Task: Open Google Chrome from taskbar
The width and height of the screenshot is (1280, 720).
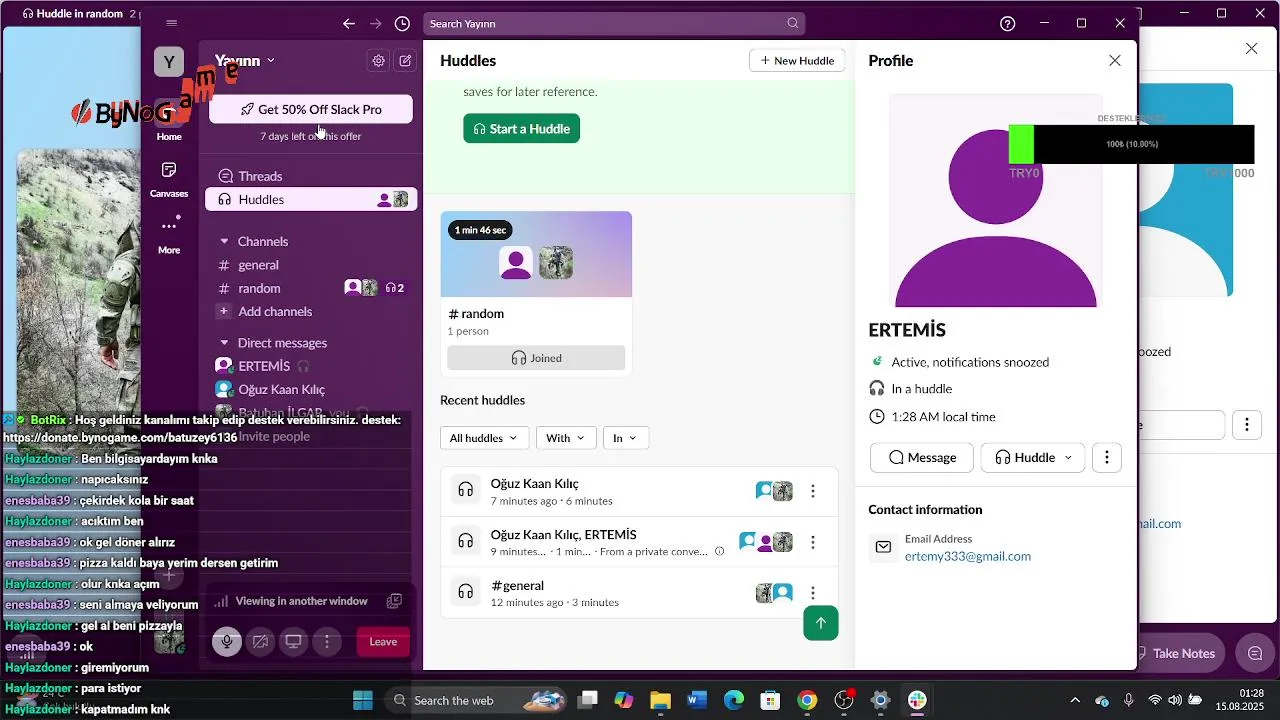Action: pyautogui.click(x=807, y=700)
